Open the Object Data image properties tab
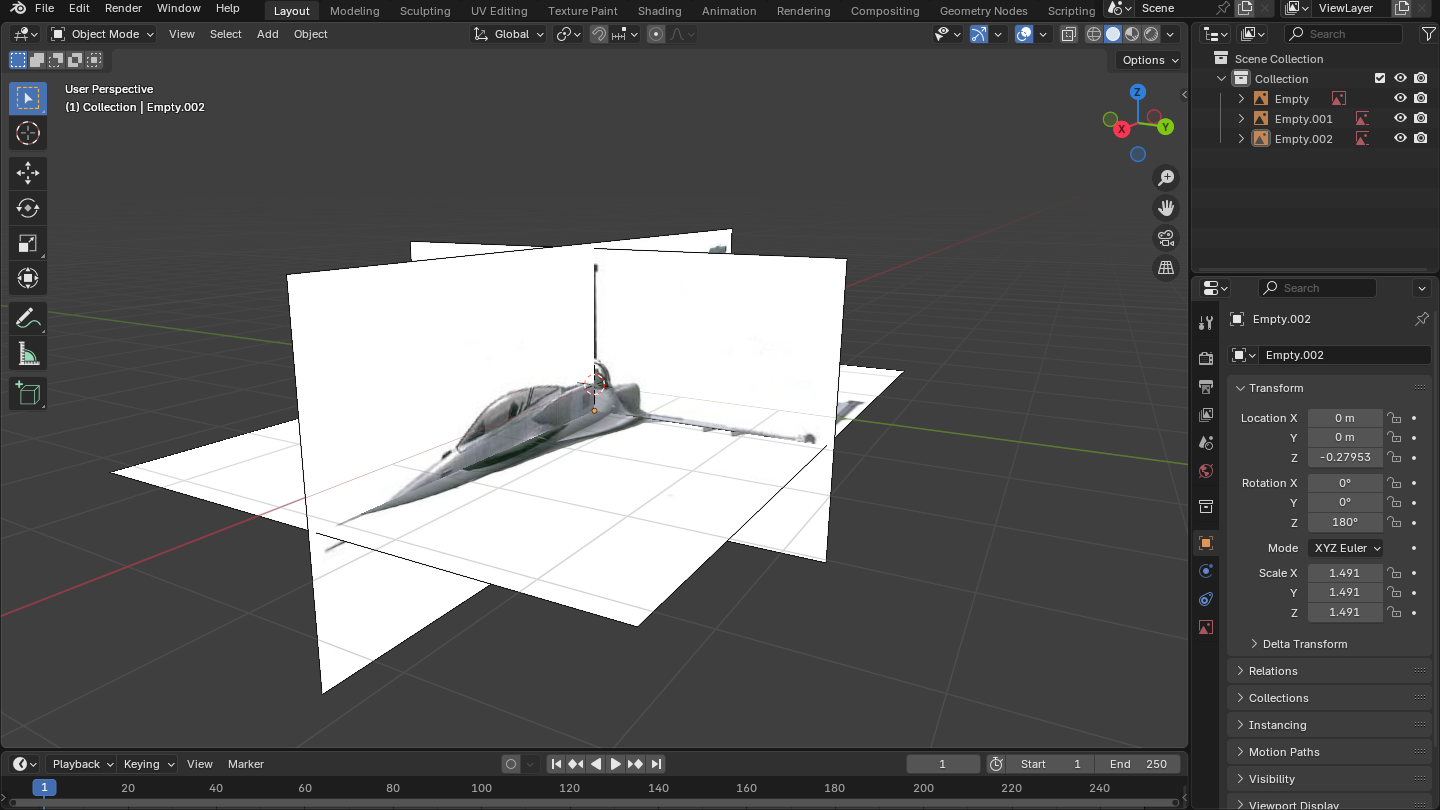 1206,627
